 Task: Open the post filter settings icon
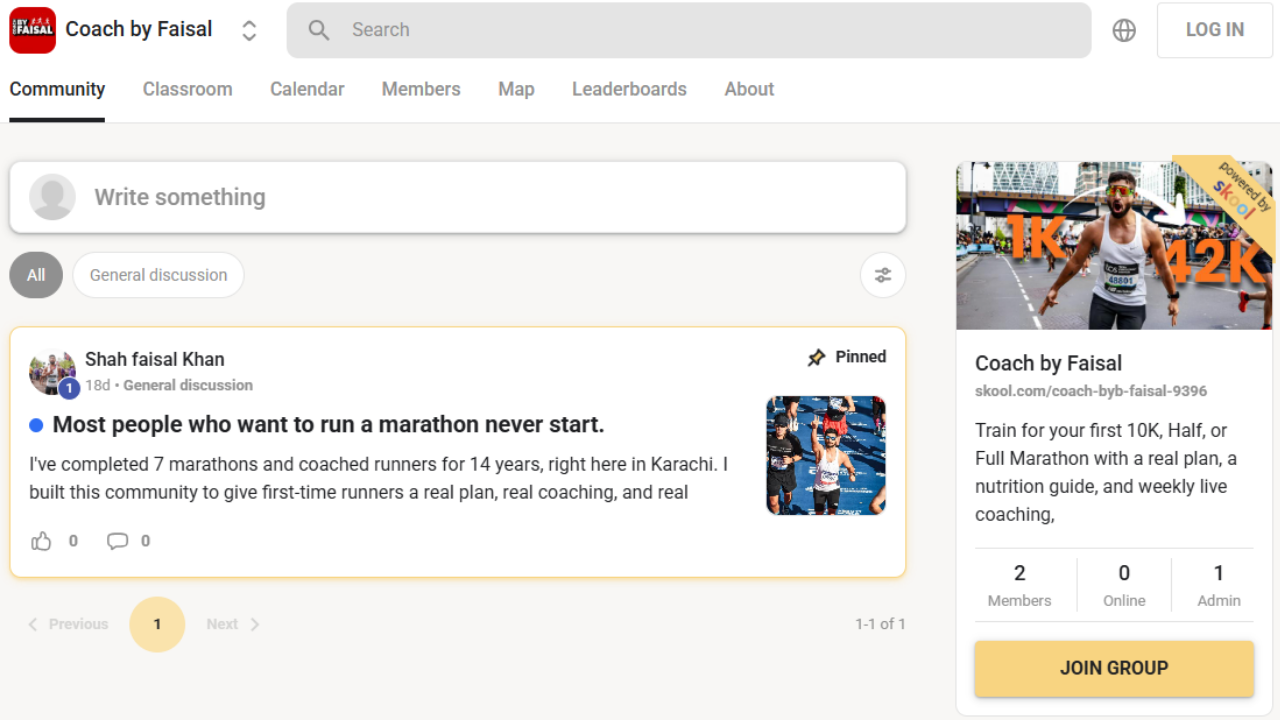click(883, 275)
